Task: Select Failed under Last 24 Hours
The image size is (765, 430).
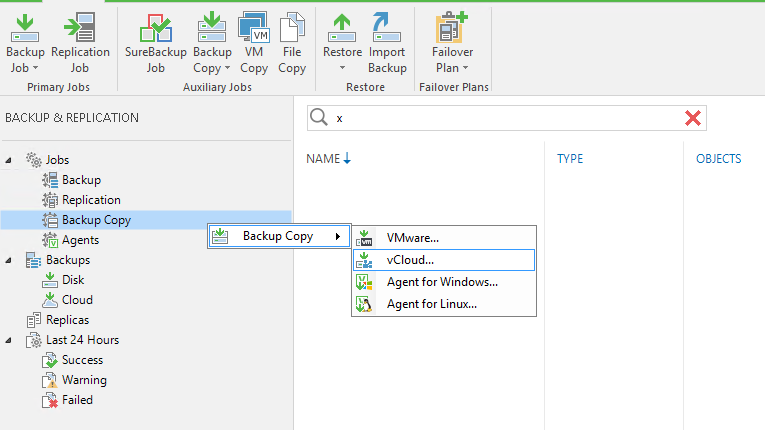Action: (x=77, y=400)
